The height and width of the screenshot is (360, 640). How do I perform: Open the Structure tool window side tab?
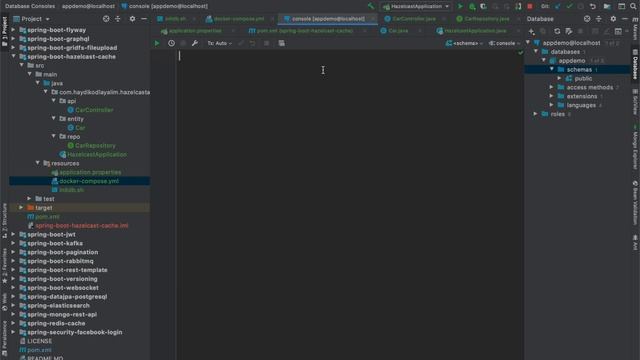(4, 220)
